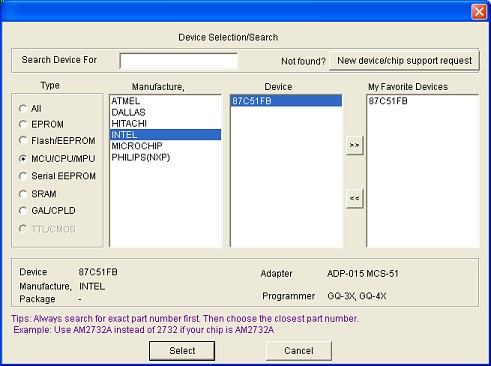The image size is (491, 366).
Task: Pick DALLAS from the manufacturer list
Action: (x=165, y=112)
